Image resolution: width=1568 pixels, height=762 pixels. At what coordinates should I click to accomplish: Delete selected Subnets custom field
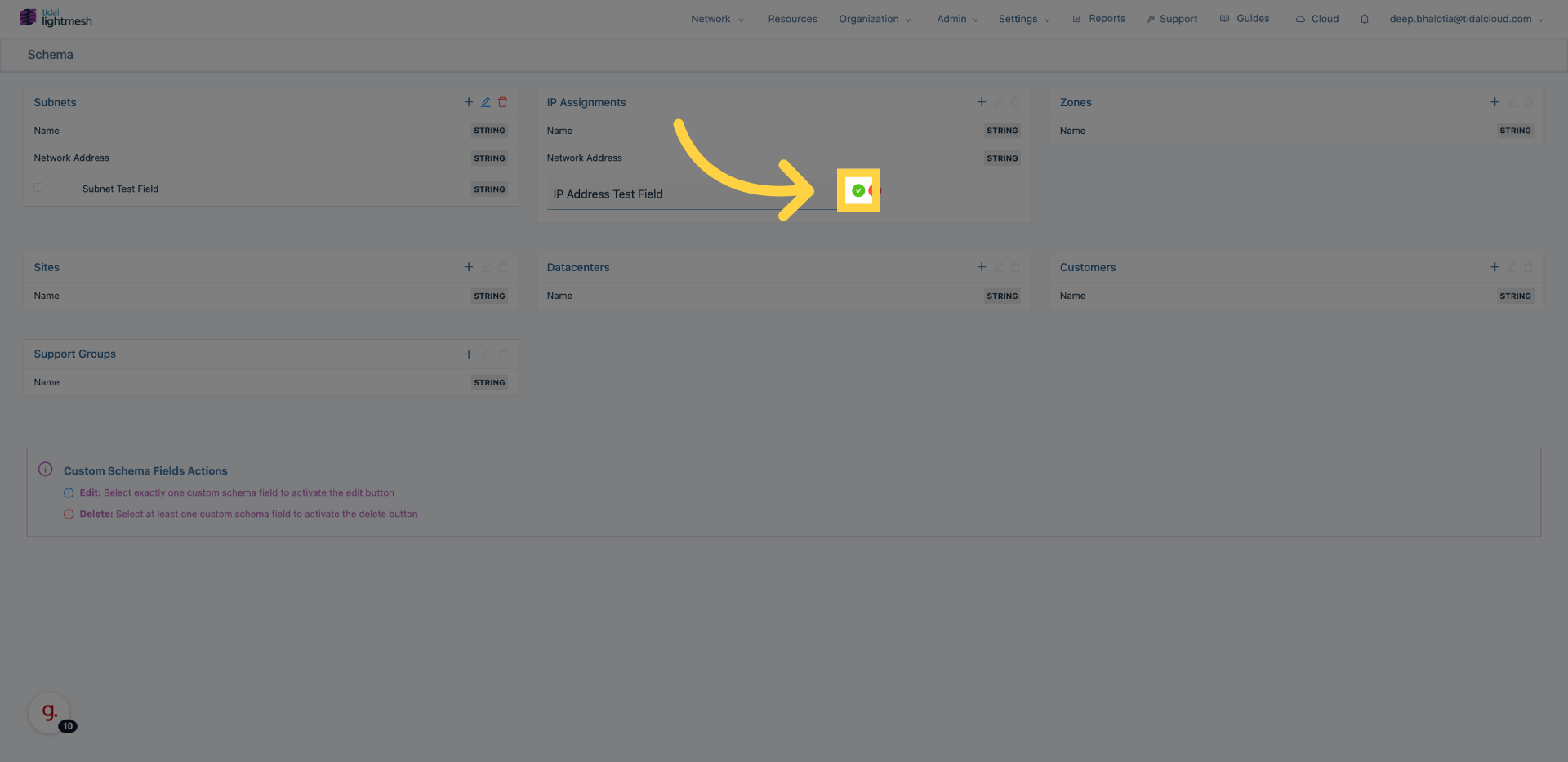click(x=503, y=102)
